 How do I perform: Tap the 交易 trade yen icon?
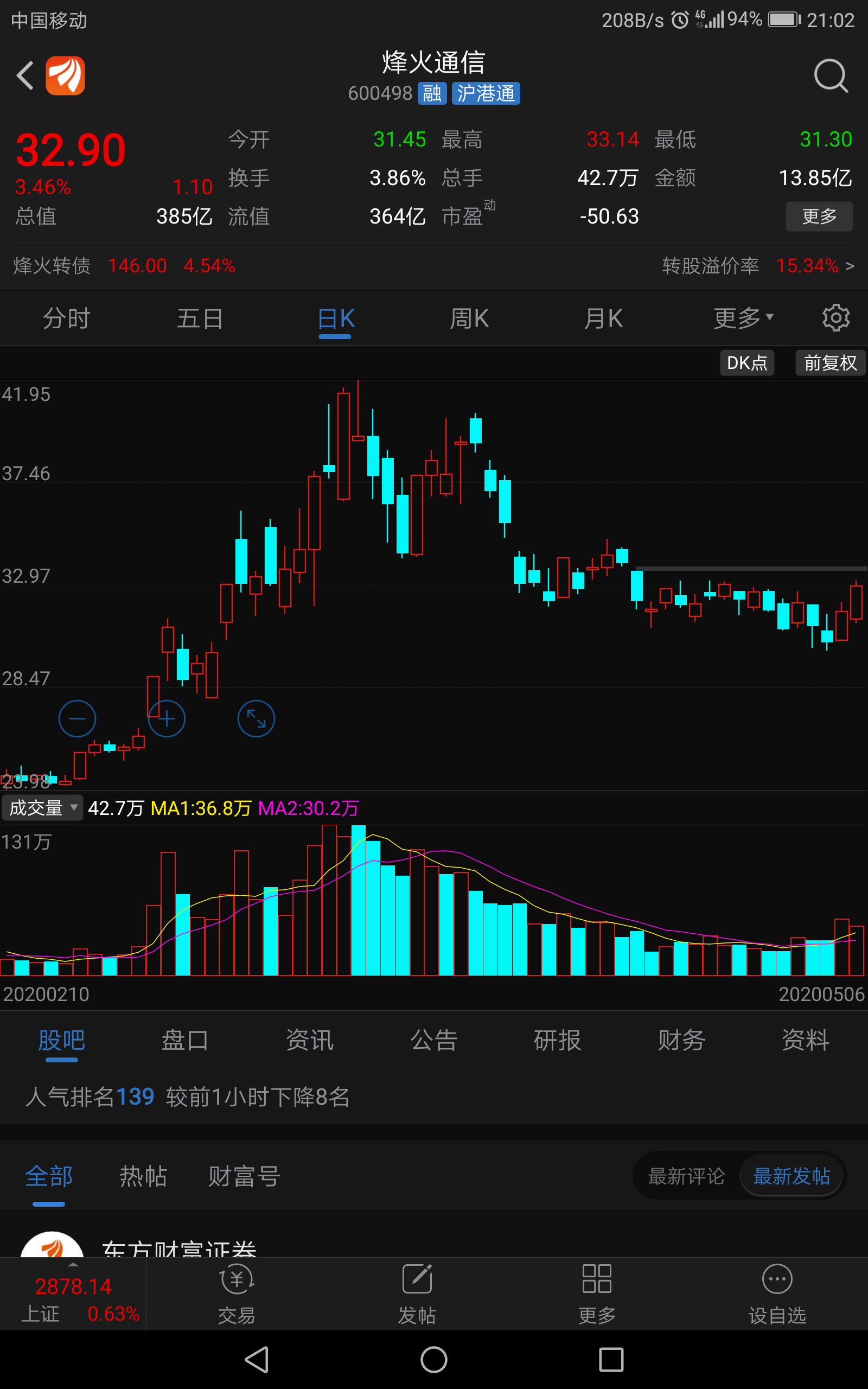(x=237, y=1279)
